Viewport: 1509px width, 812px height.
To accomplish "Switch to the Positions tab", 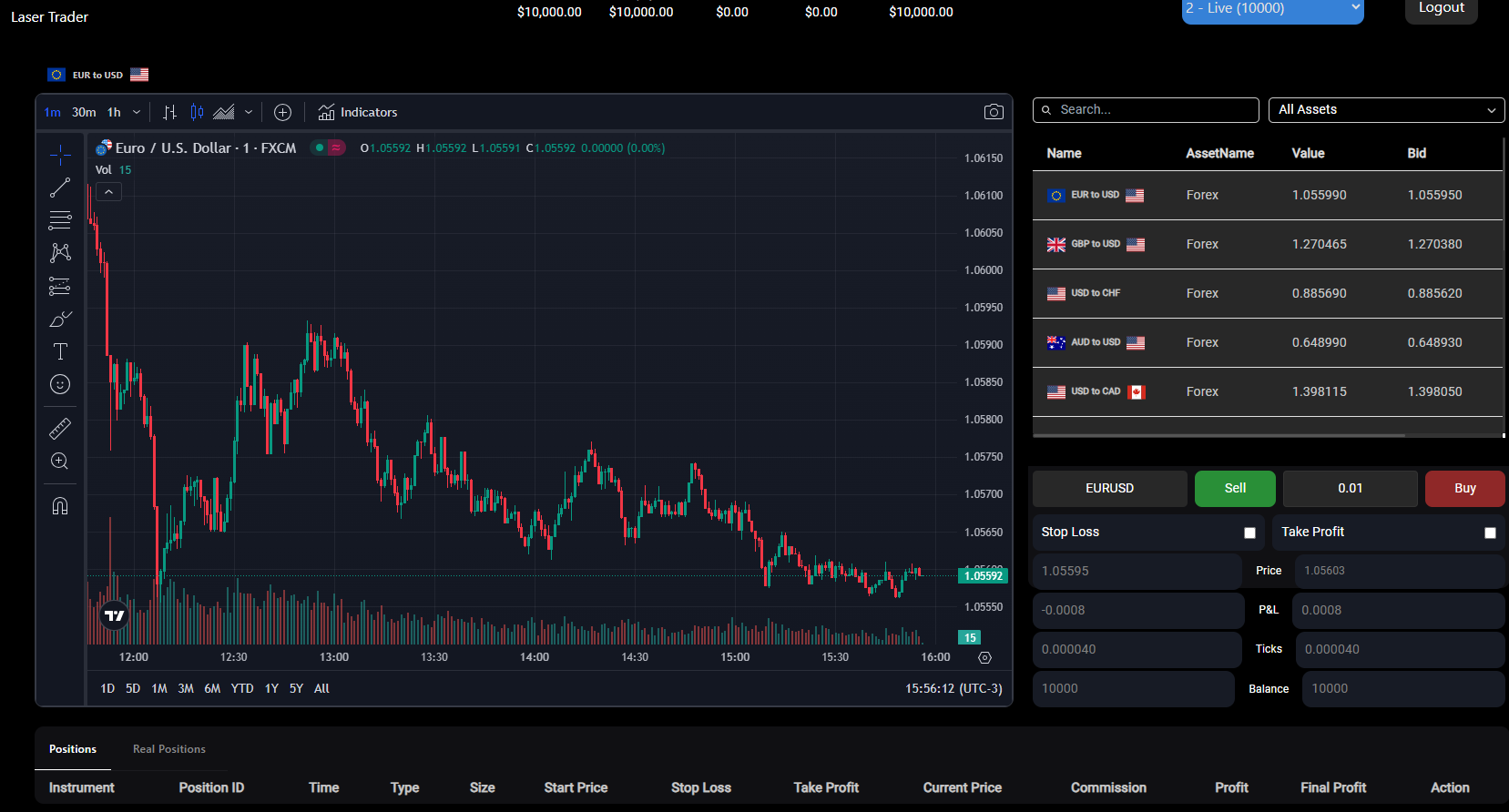I will [73, 749].
